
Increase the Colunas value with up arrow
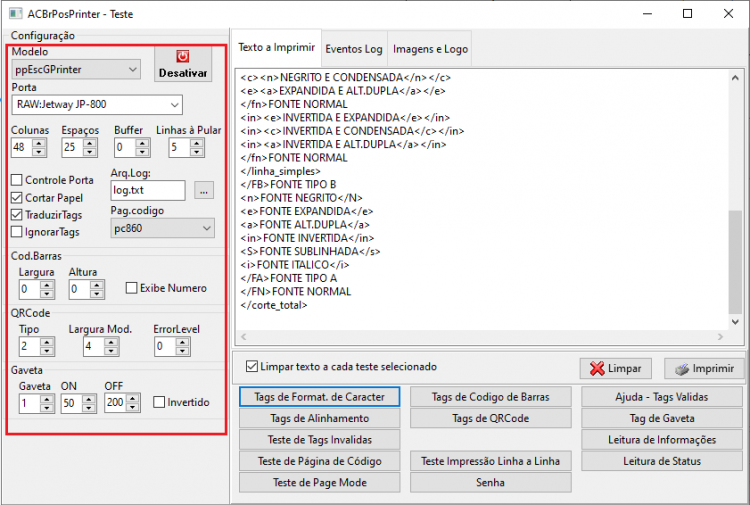tap(39, 143)
